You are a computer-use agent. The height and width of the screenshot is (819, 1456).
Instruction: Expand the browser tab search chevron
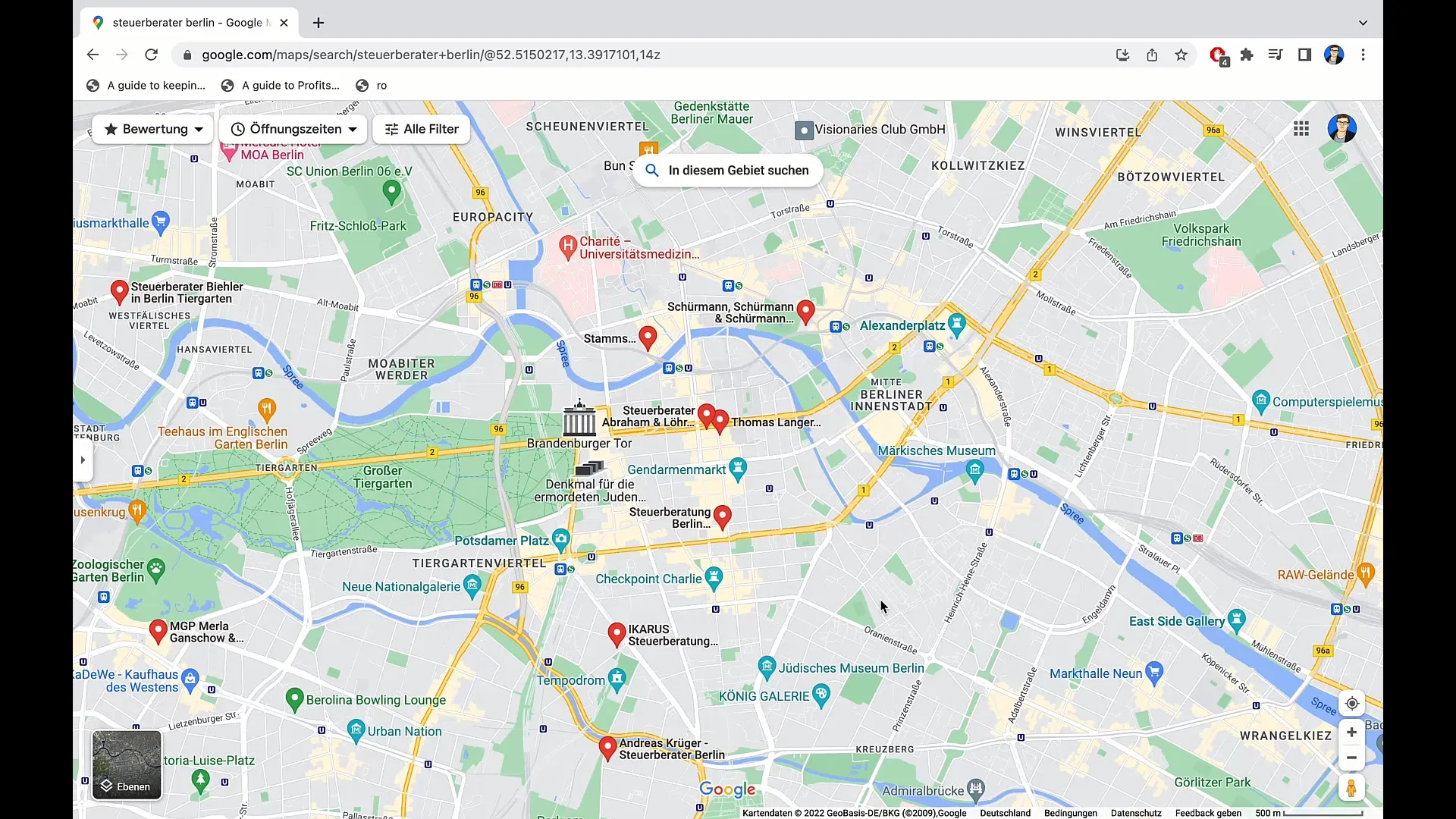click(x=1363, y=23)
